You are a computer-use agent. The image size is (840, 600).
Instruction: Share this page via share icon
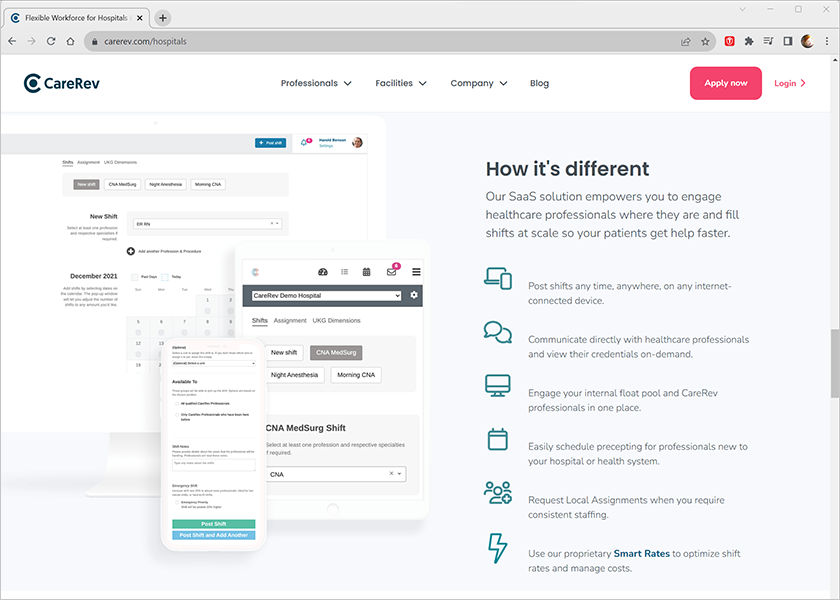(686, 41)
